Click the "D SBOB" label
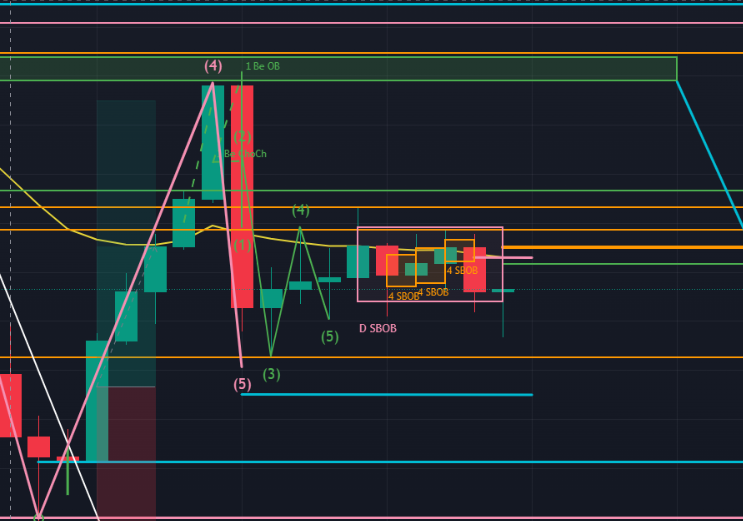Viewport: 743px width, 521px height. coord(376,328)
